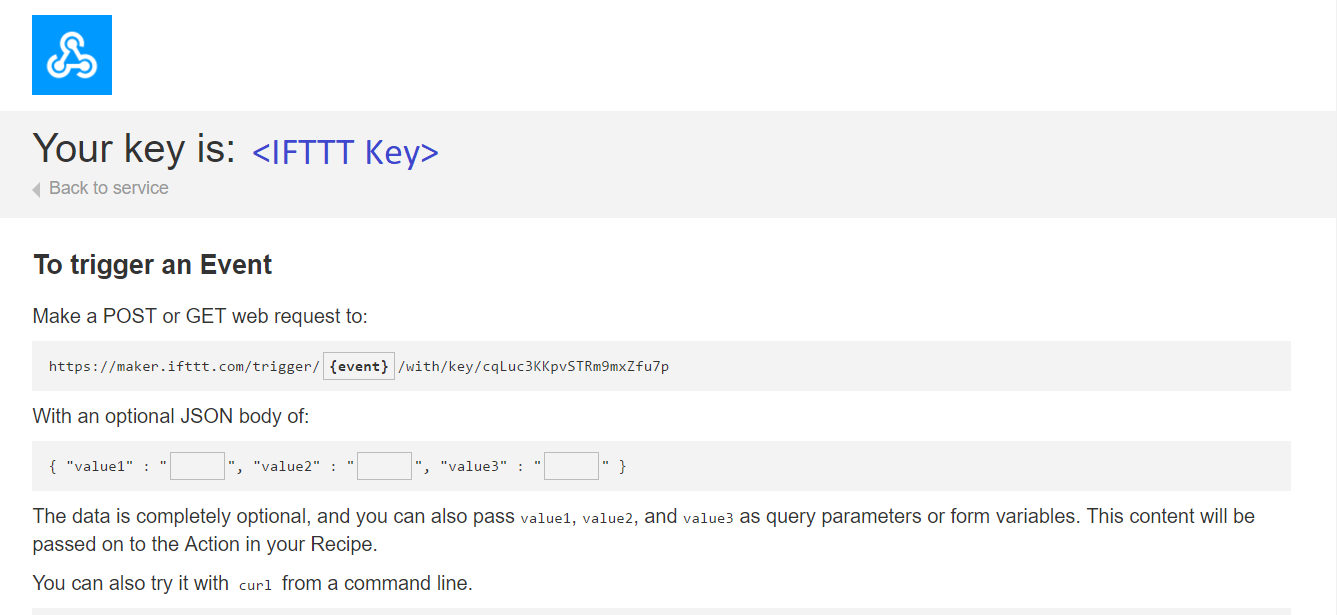Click inline code "value3" in the description paragraph

(x=708, y=518)
